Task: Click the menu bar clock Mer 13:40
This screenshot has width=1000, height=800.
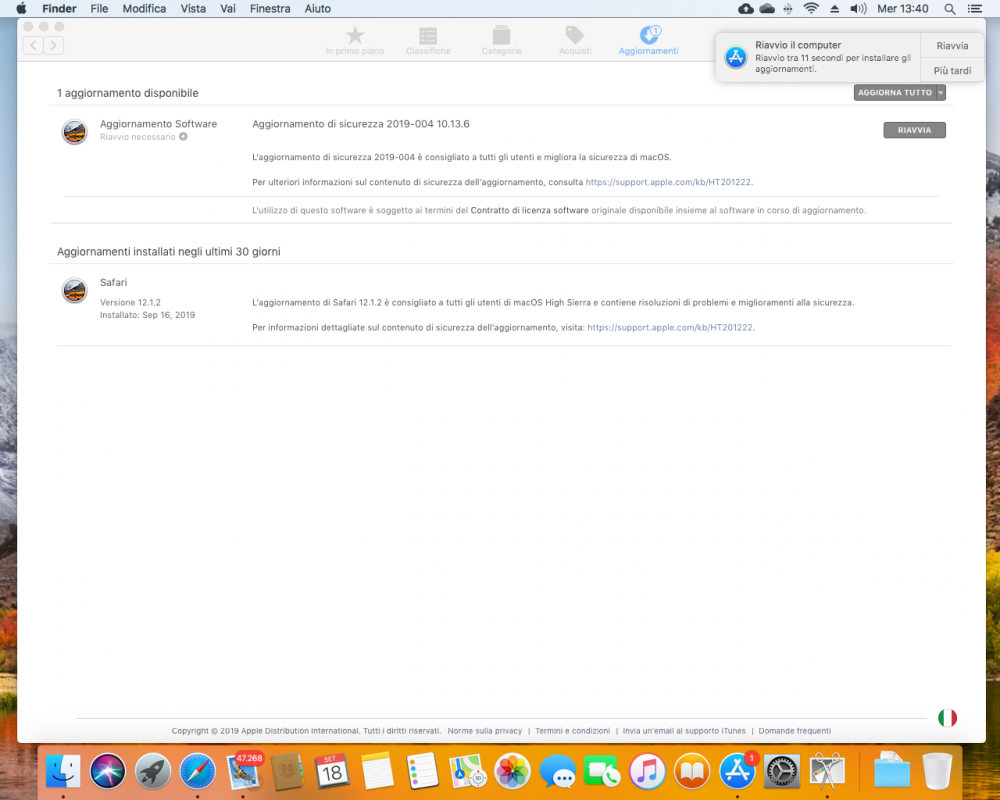Action: pyautogui.click(x=902, y=8)
